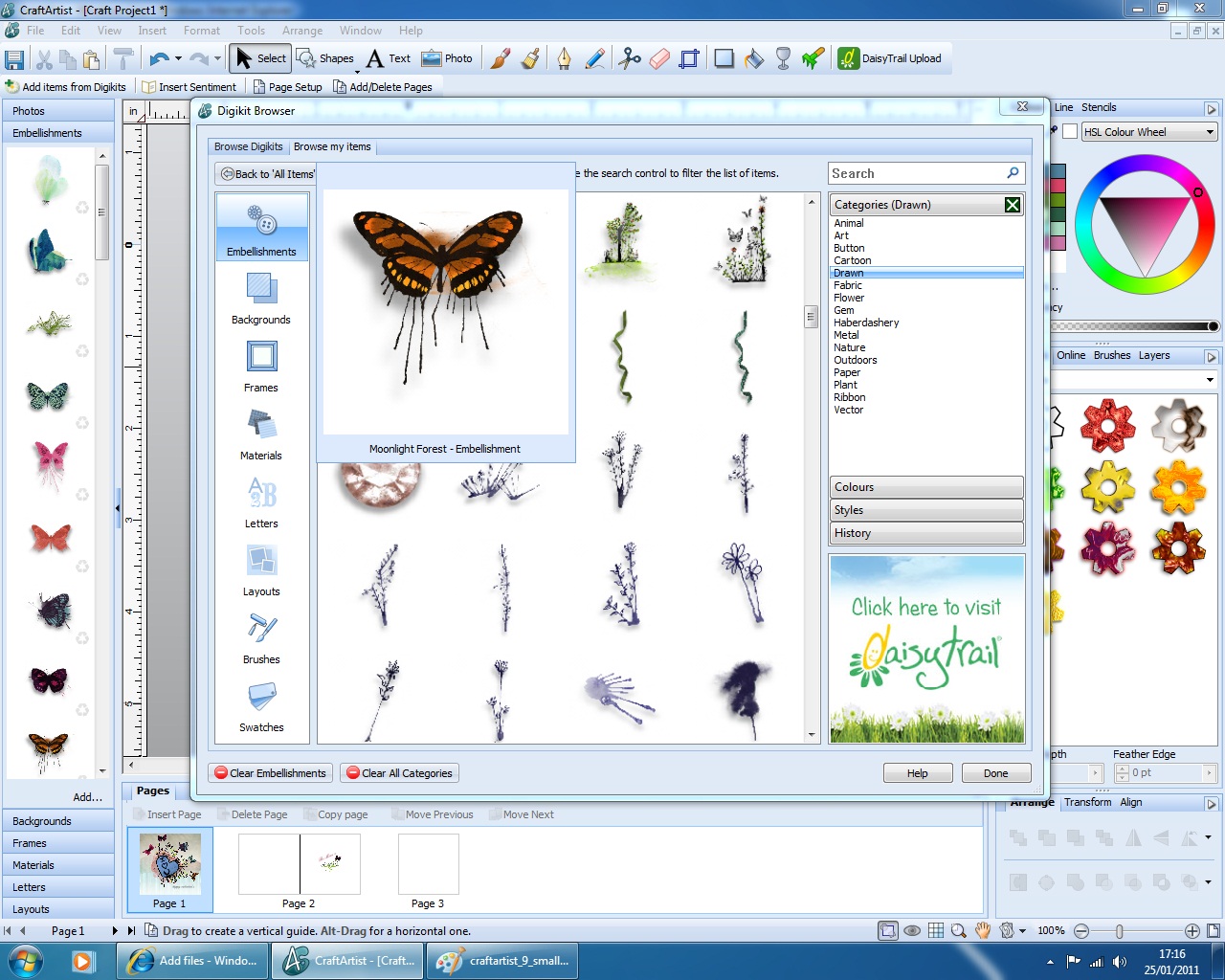Viewport: 1225px width, 980px height.
Task: Open the Arrange menu
Action: coord(302,31)
